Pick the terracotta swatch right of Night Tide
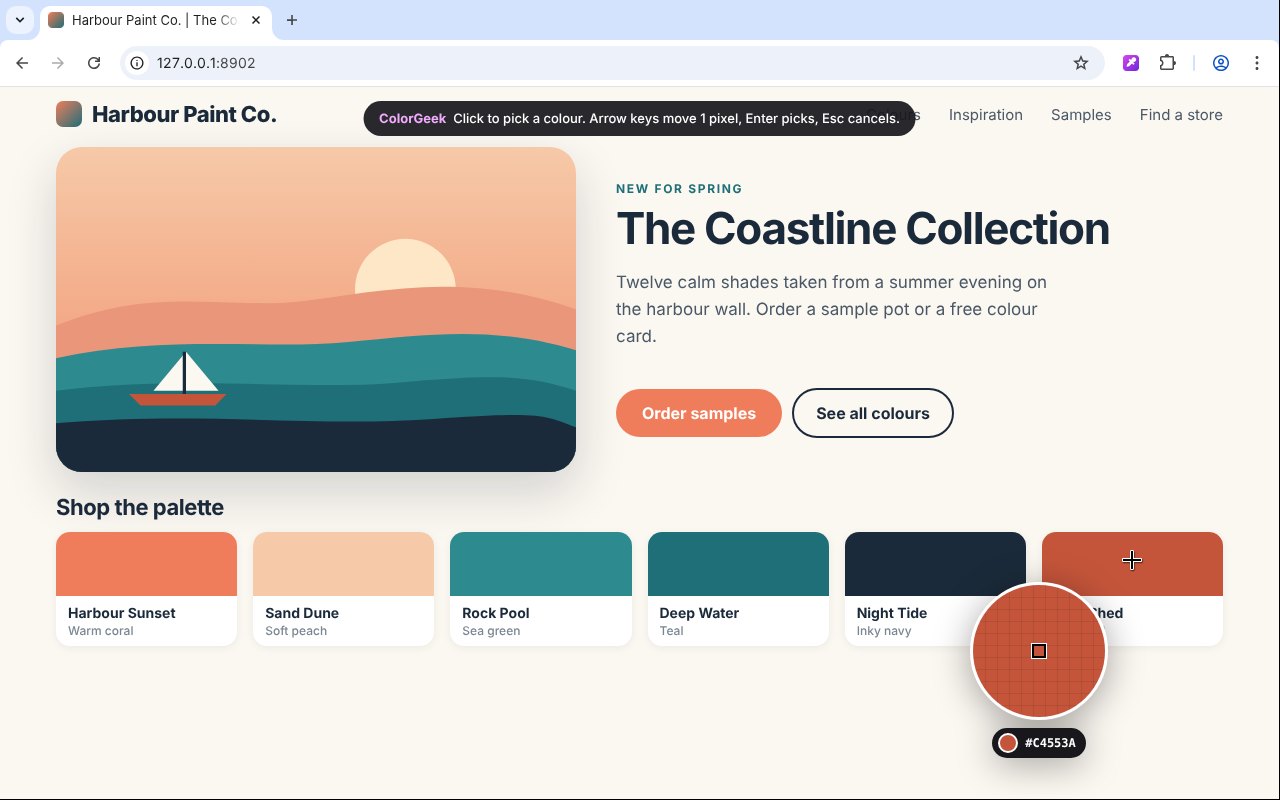1280x800 pixels. [1132, 564]
